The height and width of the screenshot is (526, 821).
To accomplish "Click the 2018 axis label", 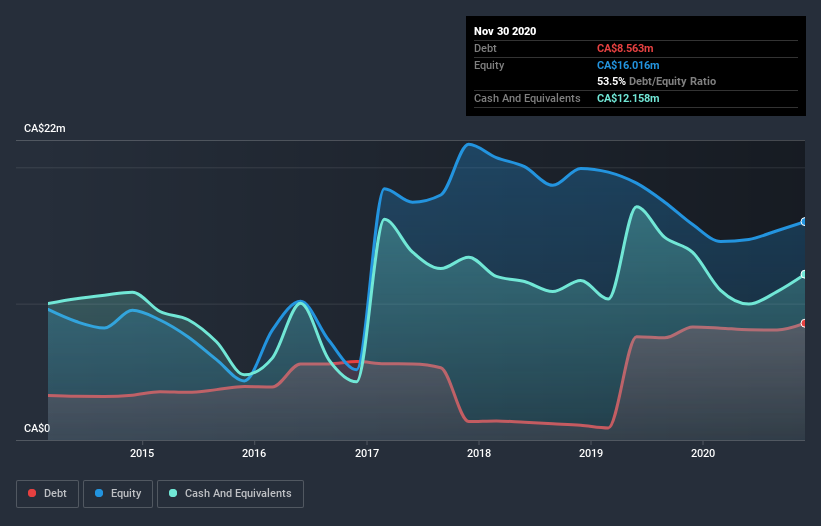I will pyautogui.click(x=479, y=453).
